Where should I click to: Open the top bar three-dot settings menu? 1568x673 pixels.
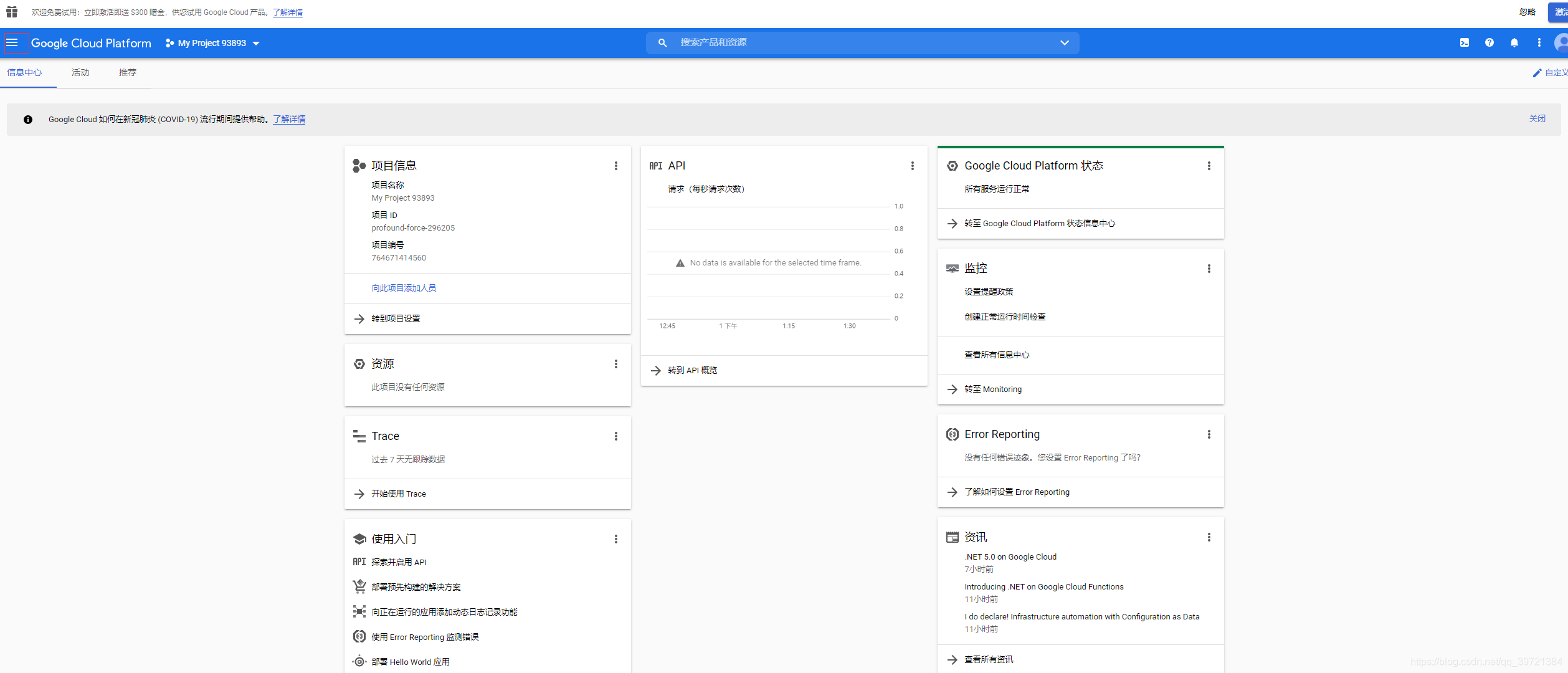pyautogui.click(x=1539, y=42)
